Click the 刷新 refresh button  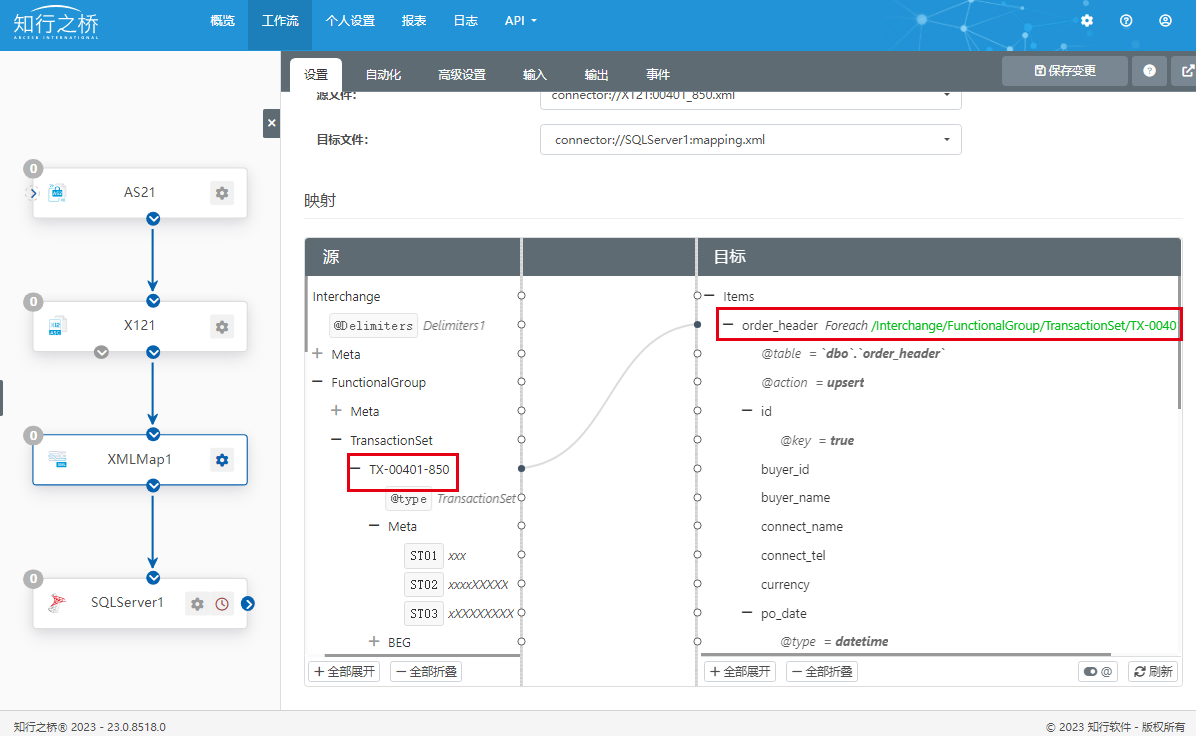pos(1153,671)
